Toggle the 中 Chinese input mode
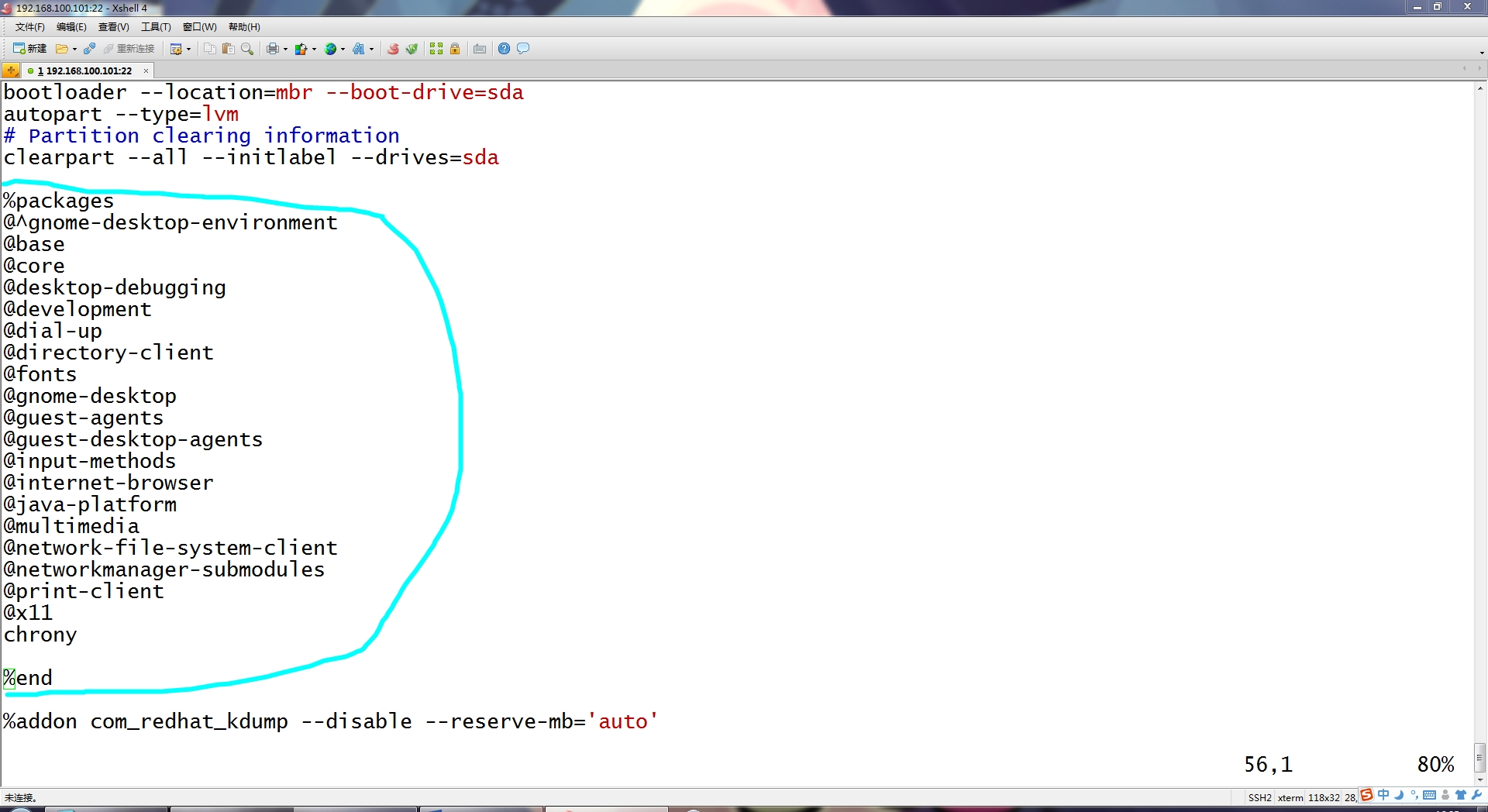The image size is (1488, 812). 1383,795
